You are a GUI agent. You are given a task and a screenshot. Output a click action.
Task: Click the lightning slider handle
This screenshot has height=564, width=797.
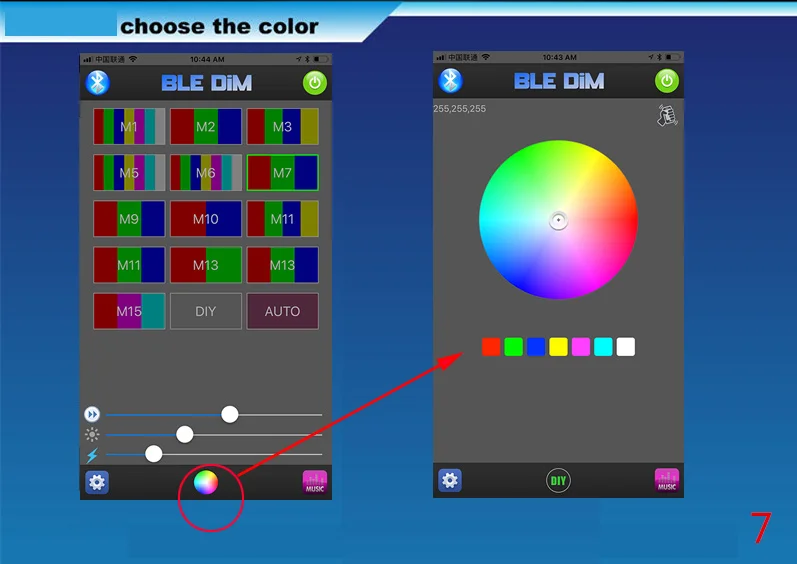(154, 454)
